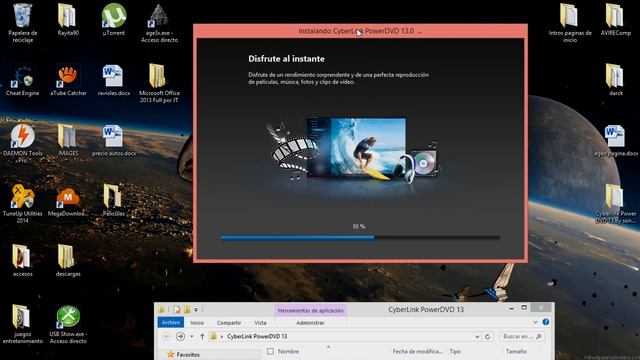Click Explorer help question mark icon
640x360 pixels.
[546, 322]
